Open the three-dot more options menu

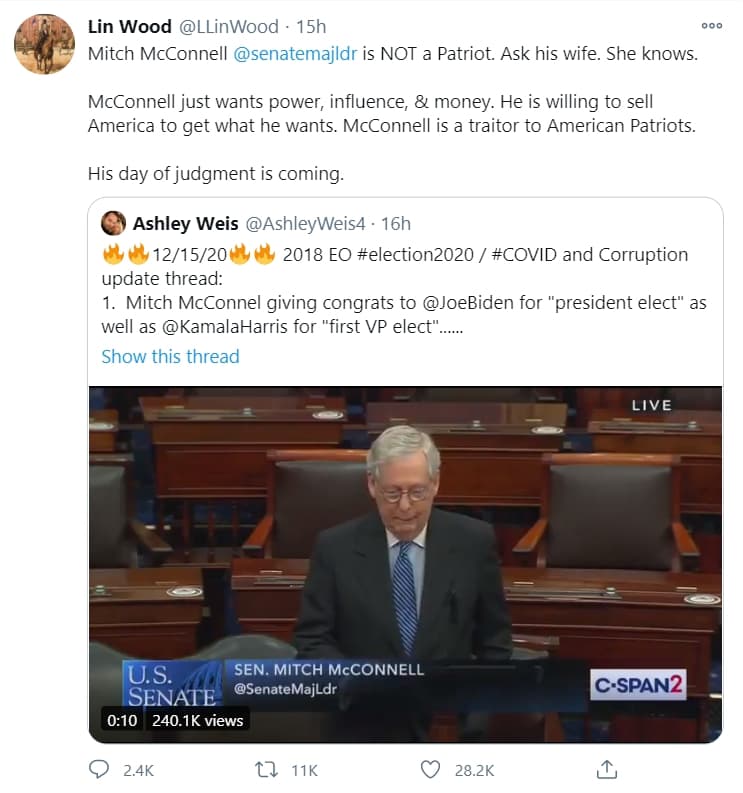(x=712, y=26)
